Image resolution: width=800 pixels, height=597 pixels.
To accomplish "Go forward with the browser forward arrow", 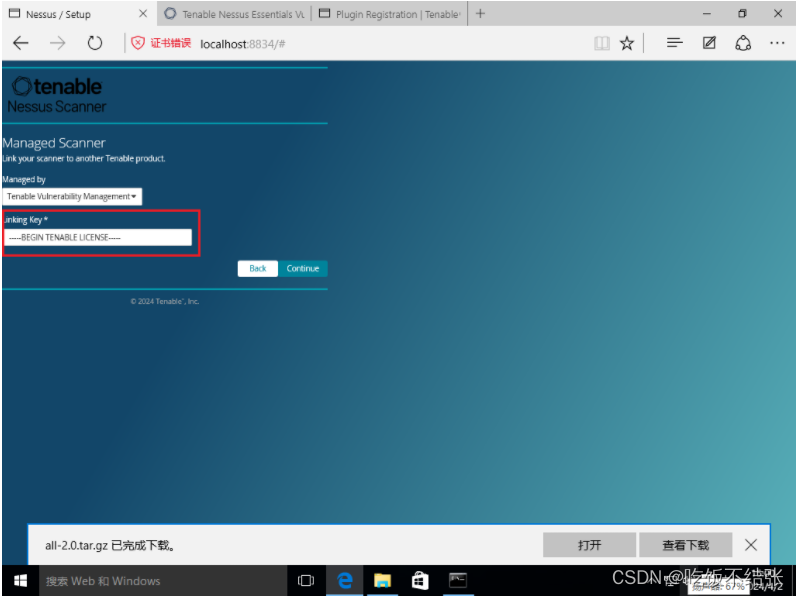I will point(58,43).
